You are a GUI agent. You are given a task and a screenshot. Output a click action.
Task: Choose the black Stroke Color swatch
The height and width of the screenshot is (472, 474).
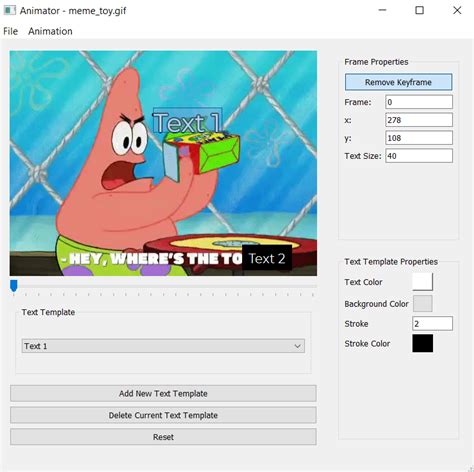tap(423, 343)
